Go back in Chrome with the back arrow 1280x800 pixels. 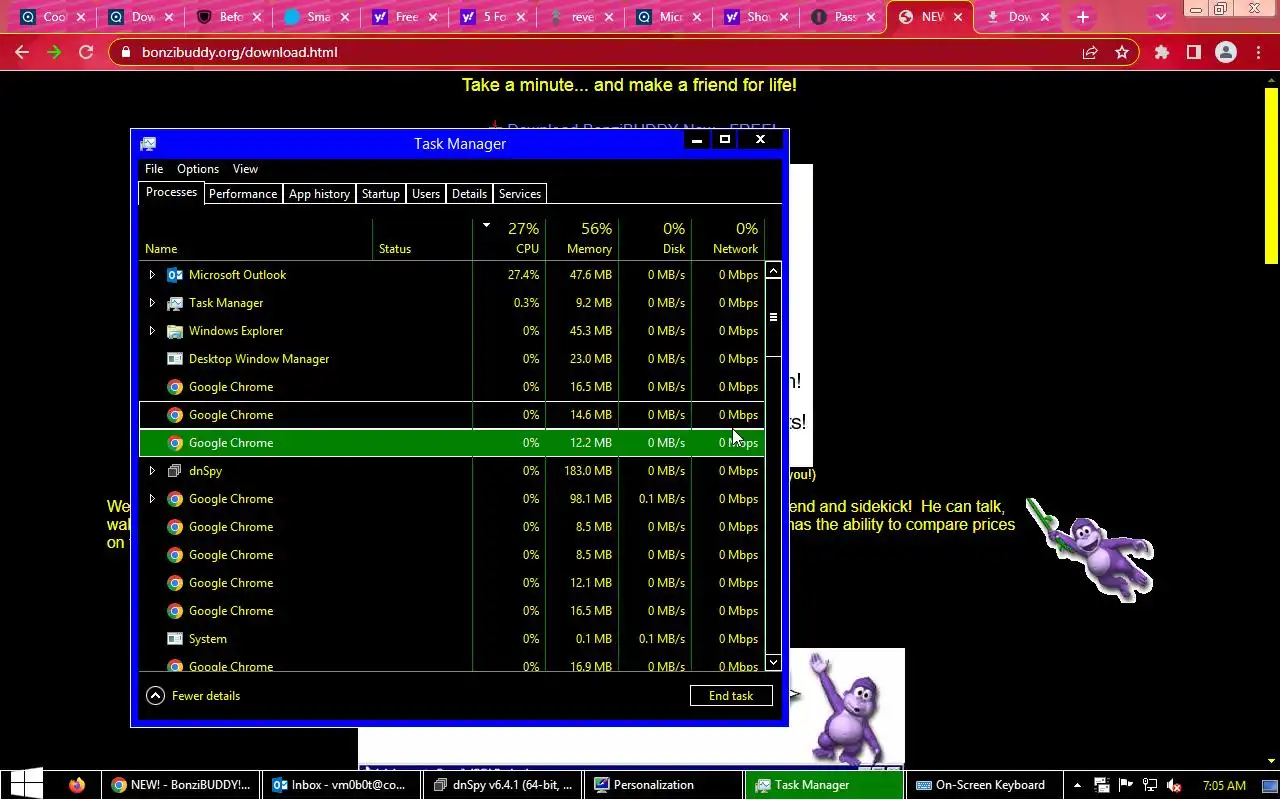pyautogui.click(x=22, y=52)
